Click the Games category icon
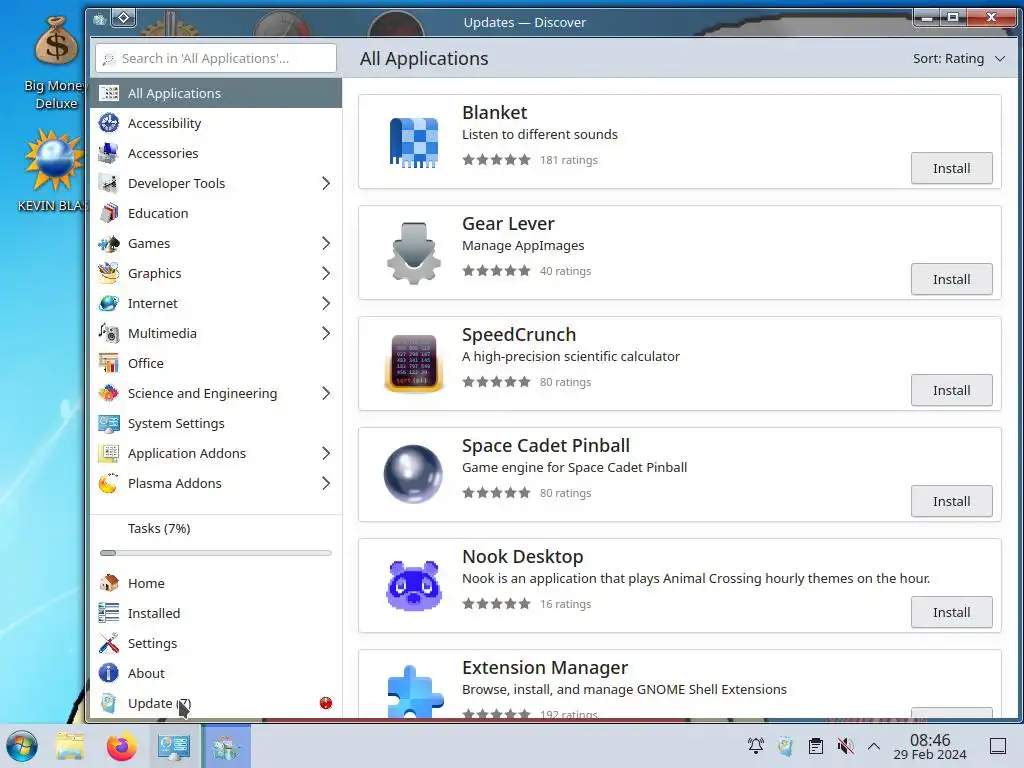 pos(108,243)
